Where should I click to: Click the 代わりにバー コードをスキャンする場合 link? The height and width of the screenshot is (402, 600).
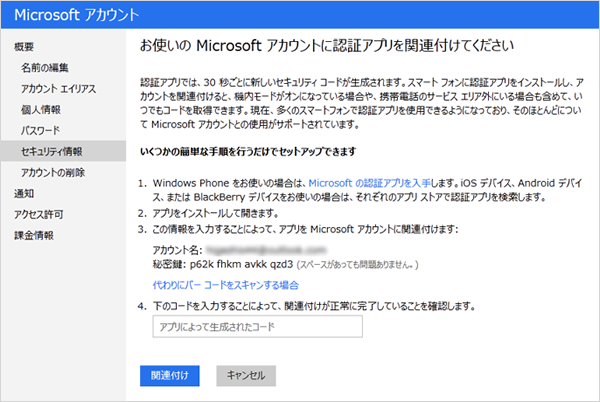(x=225, y=285)
